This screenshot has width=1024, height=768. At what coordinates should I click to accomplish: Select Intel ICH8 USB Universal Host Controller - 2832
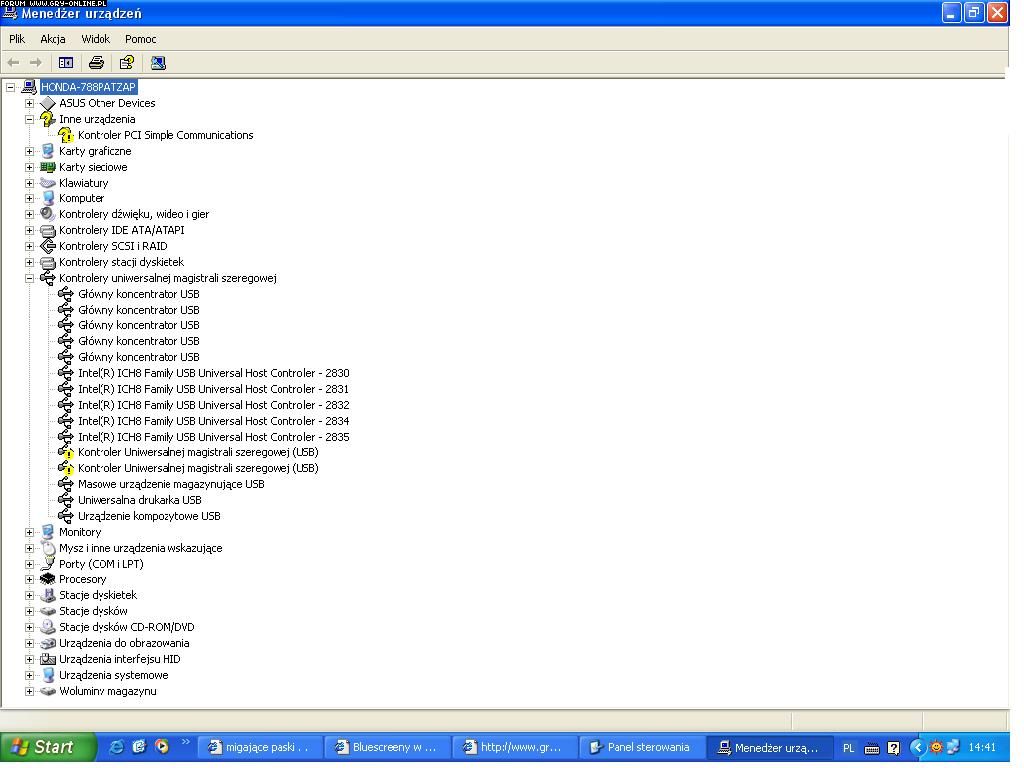[214, 405]
